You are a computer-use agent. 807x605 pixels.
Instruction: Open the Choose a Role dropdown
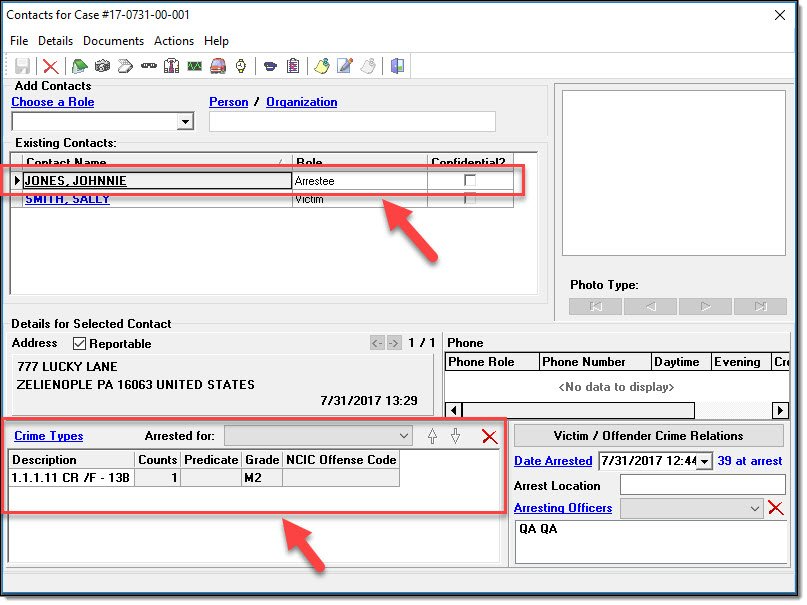(185, 122)
